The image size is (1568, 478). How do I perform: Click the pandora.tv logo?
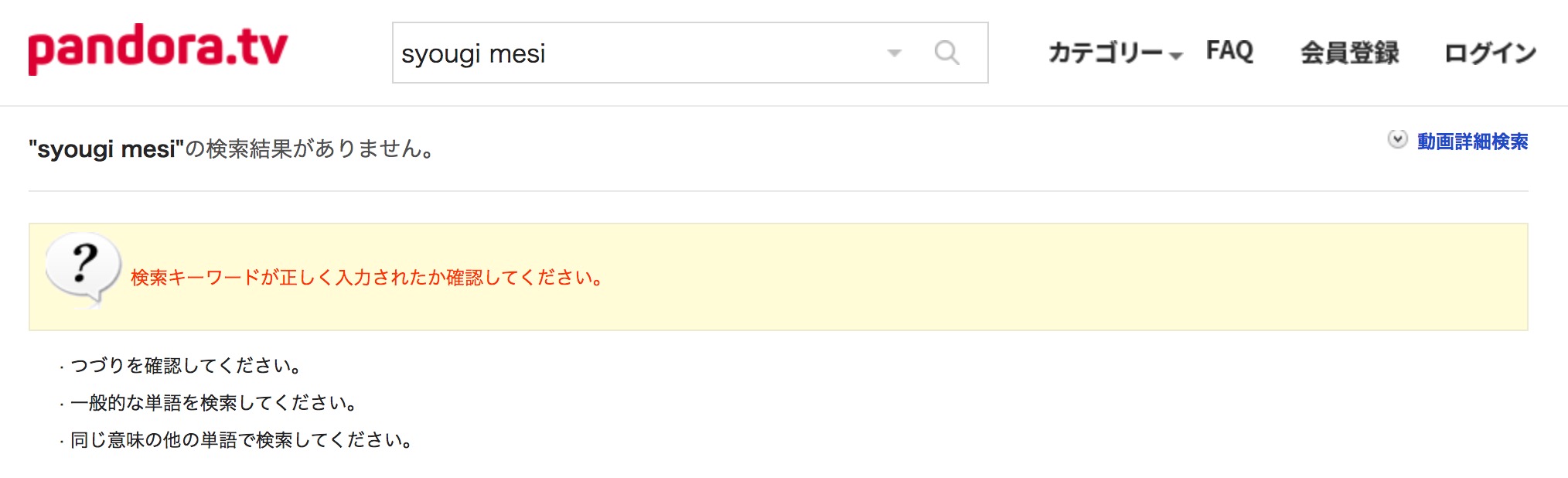click(x=158, y=49)
